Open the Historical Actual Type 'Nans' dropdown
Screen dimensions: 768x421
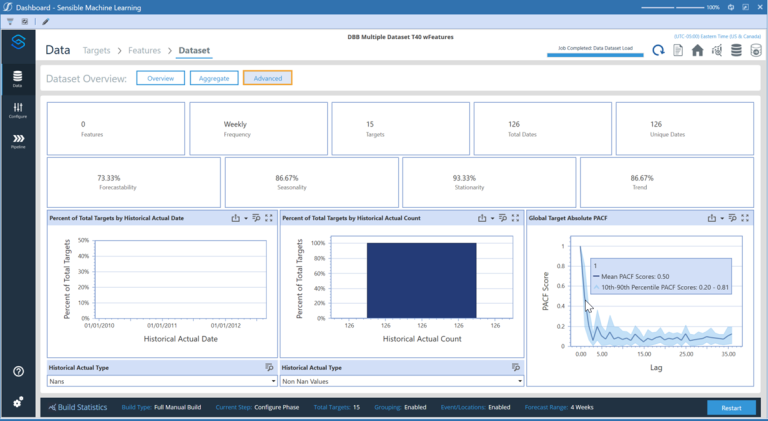[162, 381]
